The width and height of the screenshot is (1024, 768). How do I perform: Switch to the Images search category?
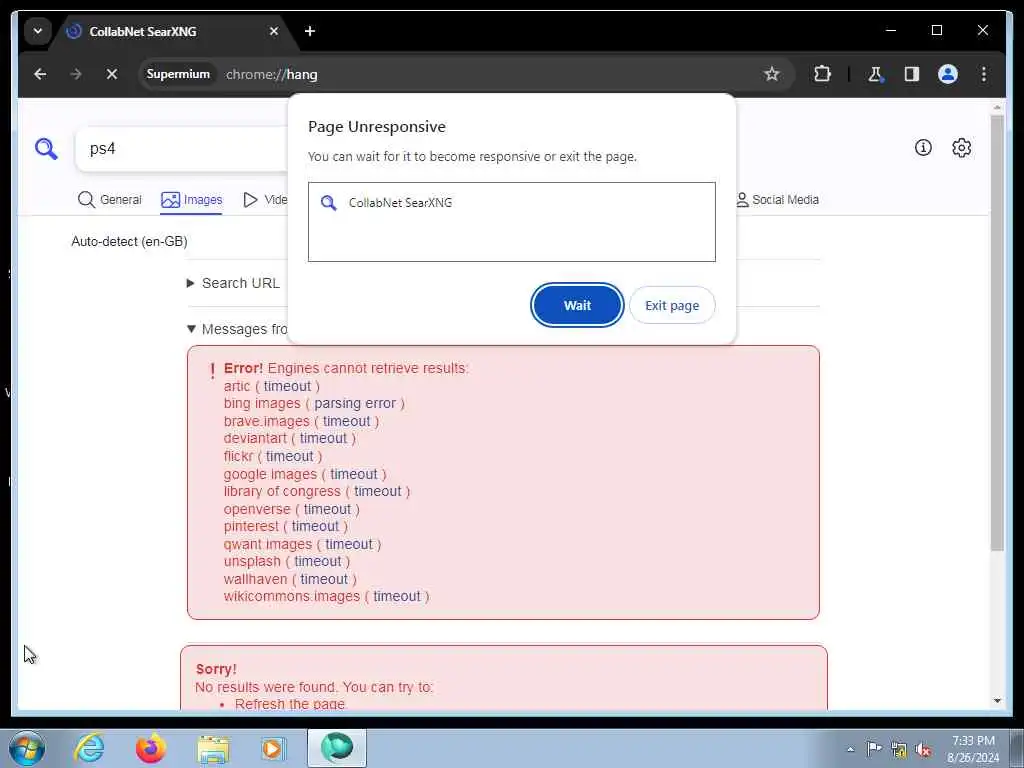point(191,199)
